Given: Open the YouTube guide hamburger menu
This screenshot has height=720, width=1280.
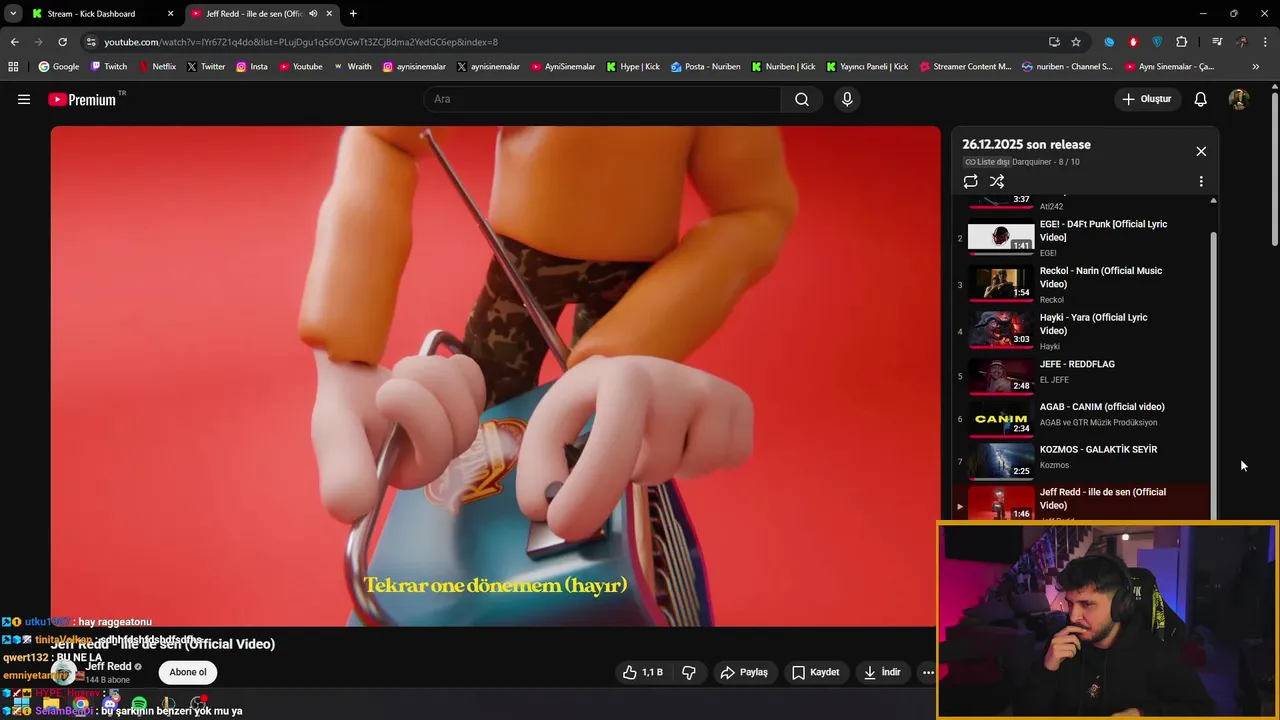Looking at the screenshot, I should click(x=24, y=99).
